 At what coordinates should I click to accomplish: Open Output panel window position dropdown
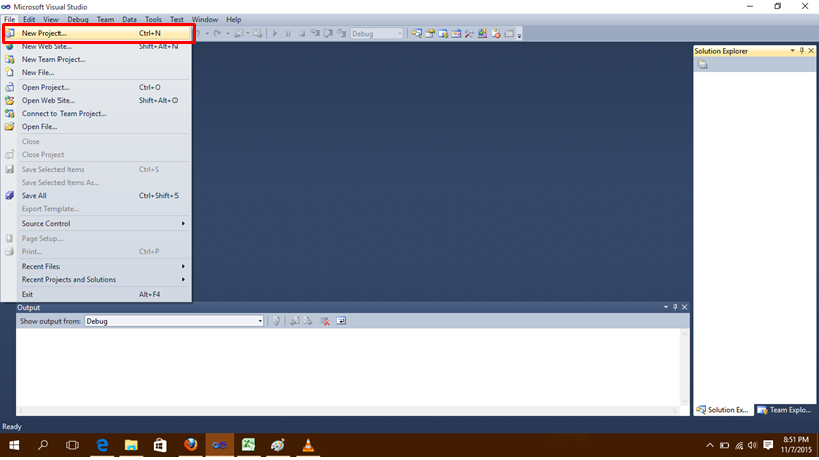coord(665,307)
